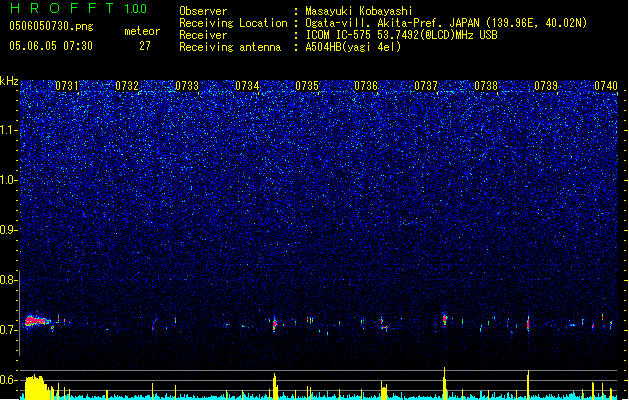Select the filename 0506050730.png
Image resolution: width=629 pixels, height=400 pixels.
click(x=51, y=26)
